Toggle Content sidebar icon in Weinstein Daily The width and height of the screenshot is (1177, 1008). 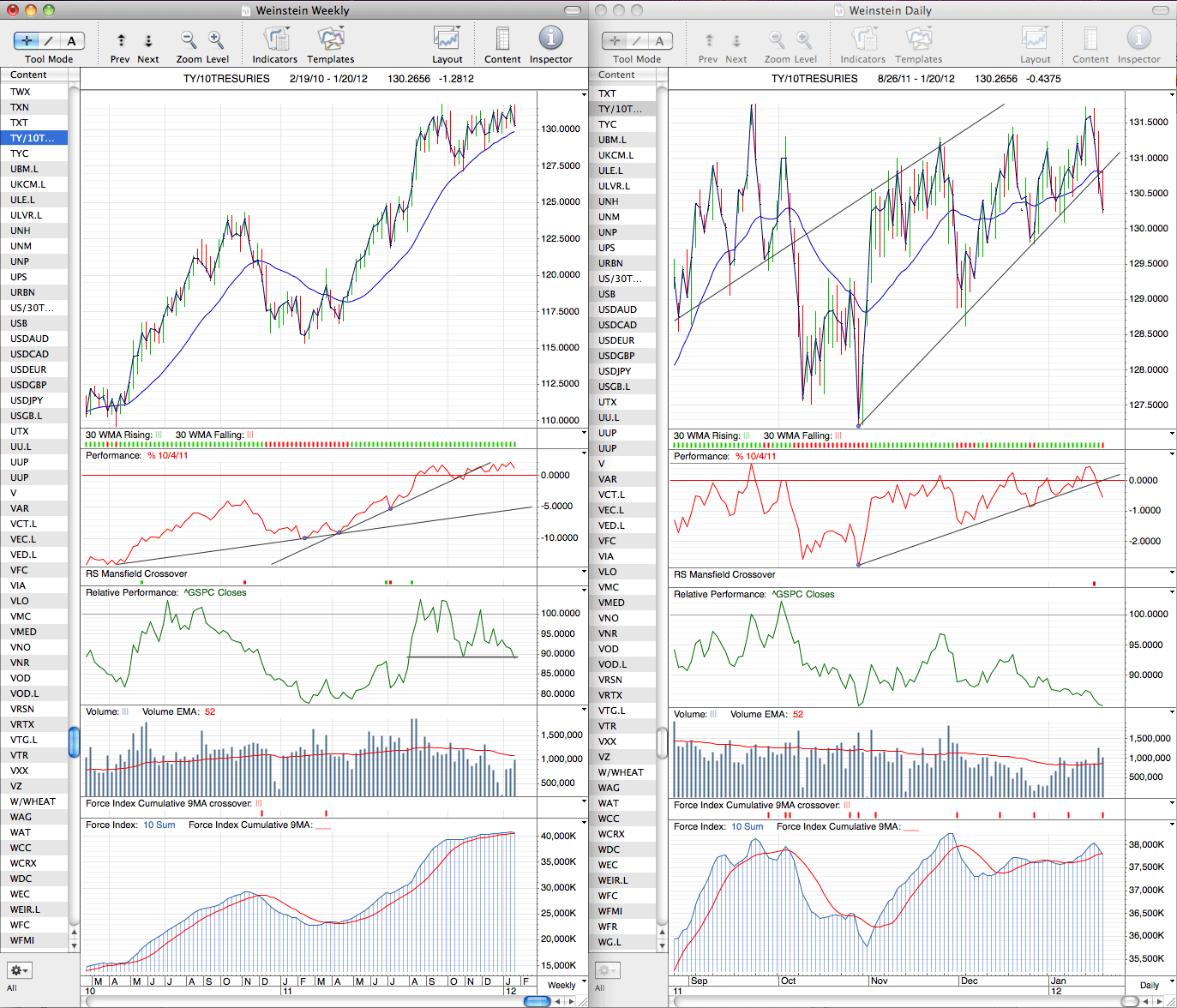[1090, 39]
